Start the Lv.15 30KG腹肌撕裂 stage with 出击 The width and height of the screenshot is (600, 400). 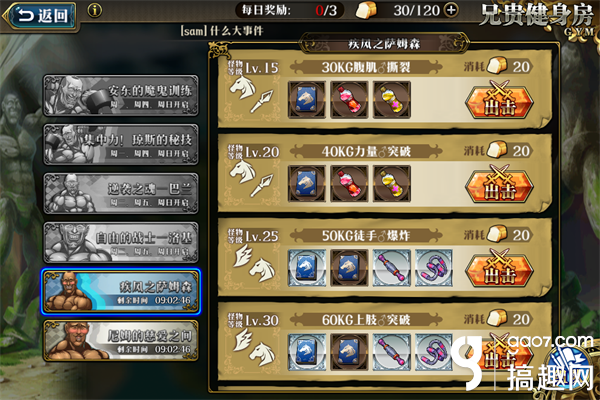(499, 100)
